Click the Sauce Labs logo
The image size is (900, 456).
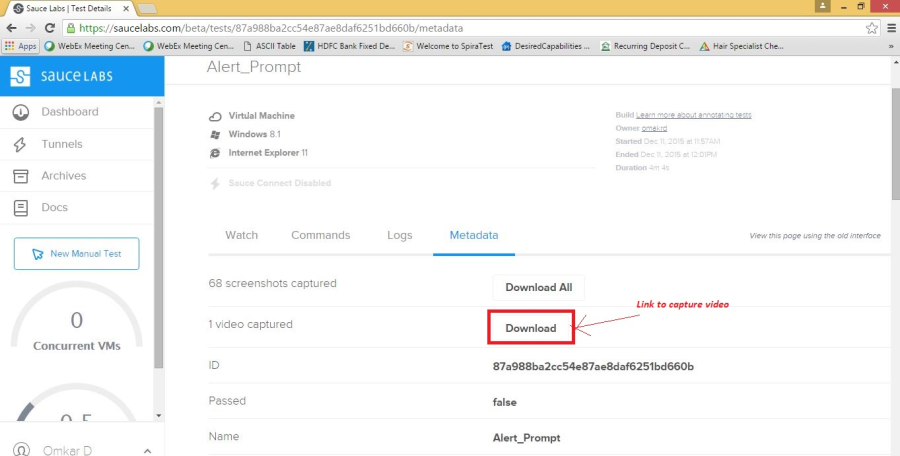[62, 77]
